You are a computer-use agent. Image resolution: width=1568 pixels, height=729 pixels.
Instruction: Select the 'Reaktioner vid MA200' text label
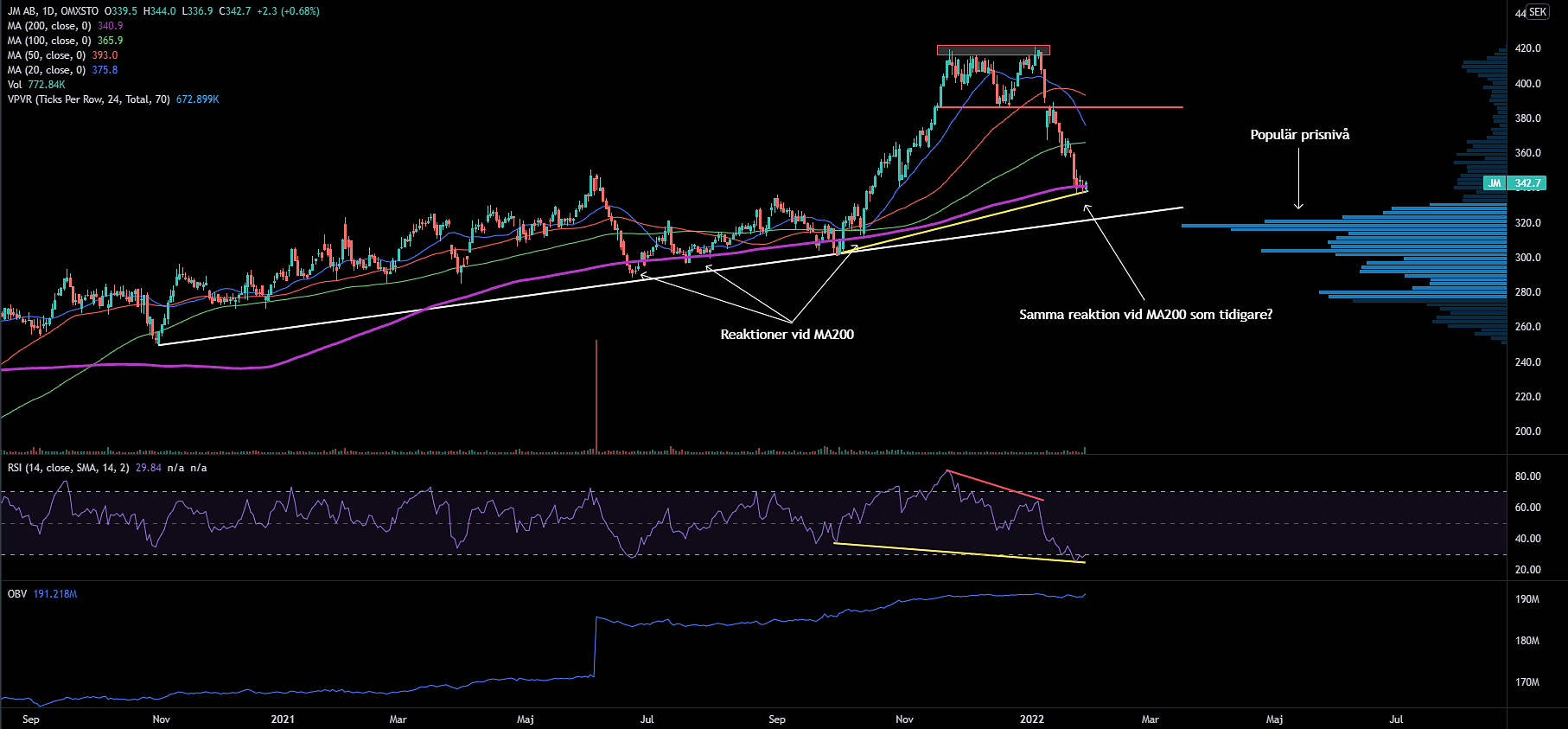[787, 335]
